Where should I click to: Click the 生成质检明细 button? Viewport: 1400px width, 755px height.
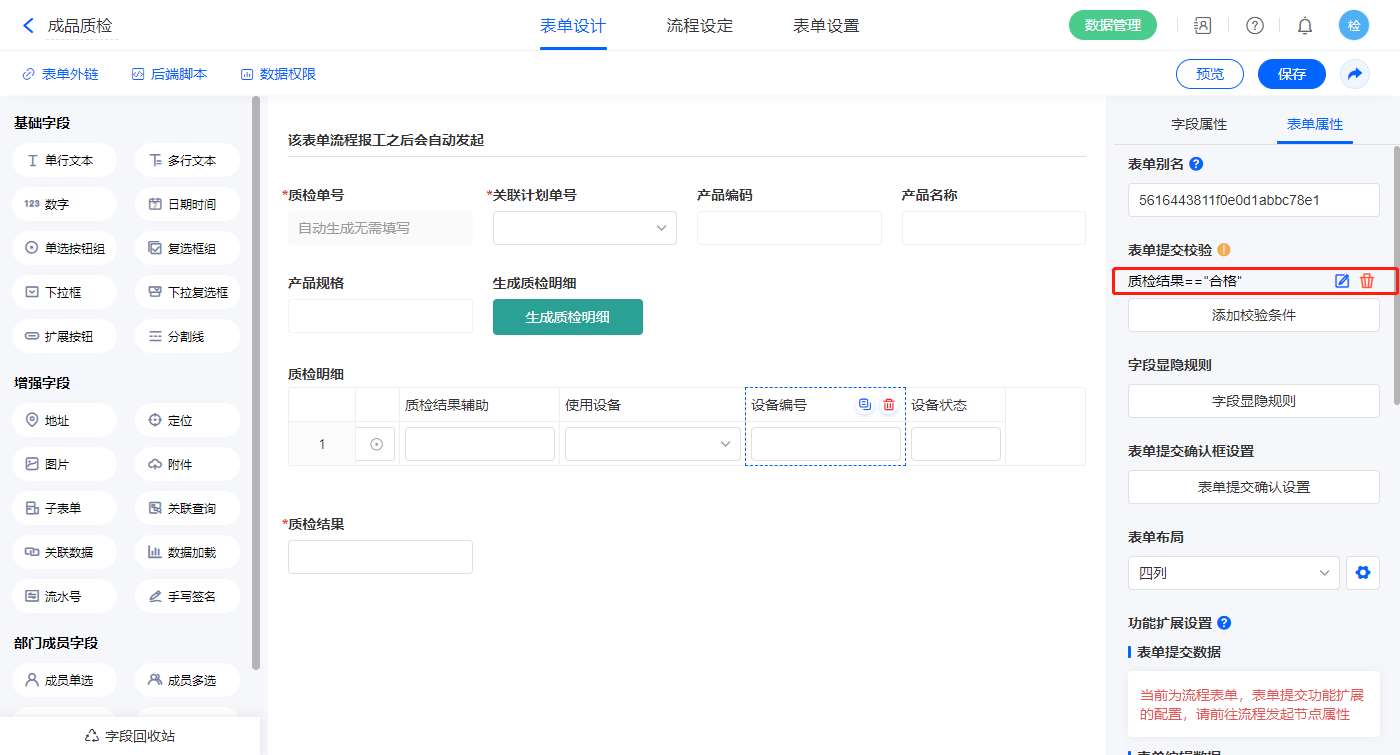click(567, 317)
